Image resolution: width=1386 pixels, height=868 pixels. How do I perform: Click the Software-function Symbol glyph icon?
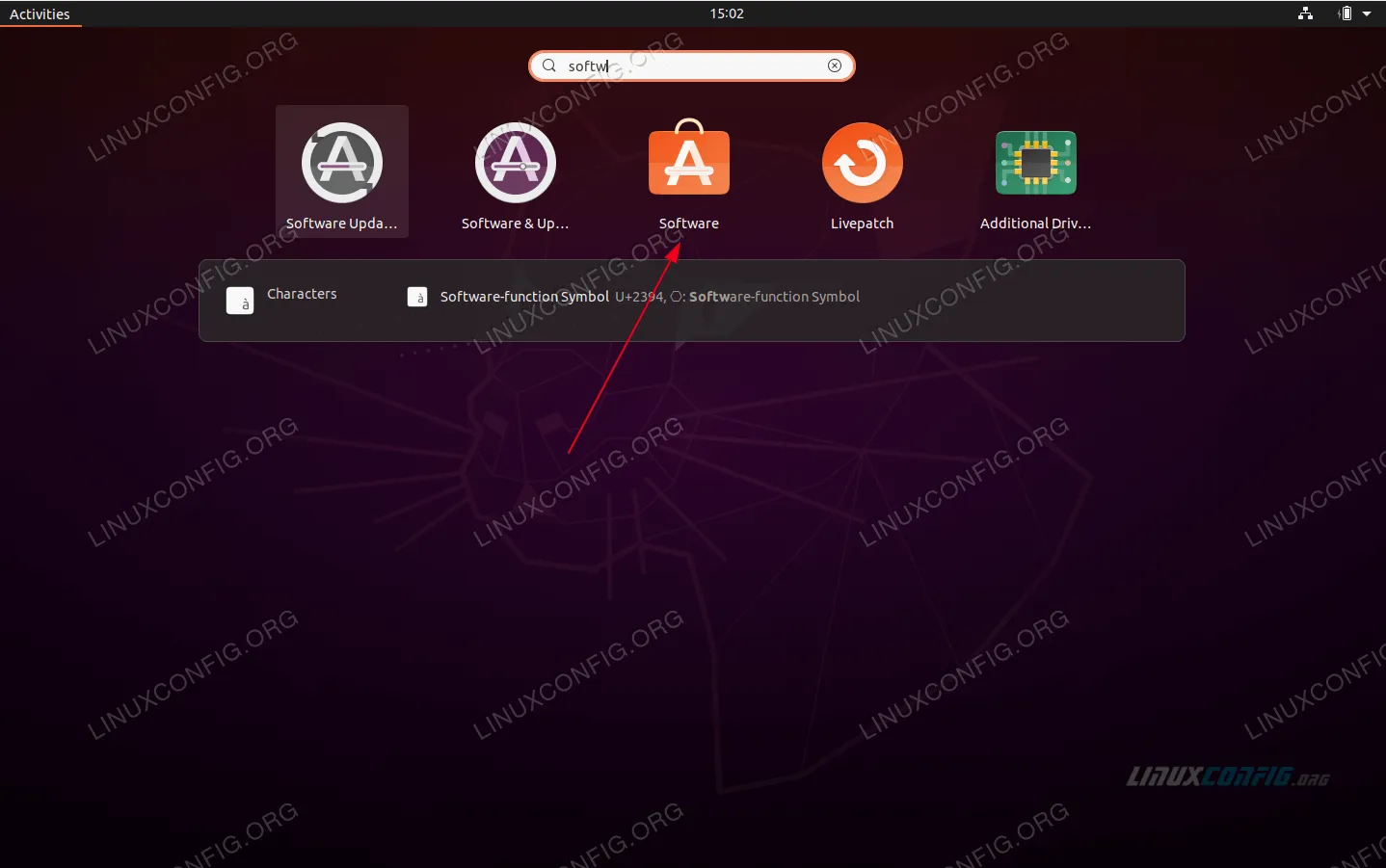point(417,296)
